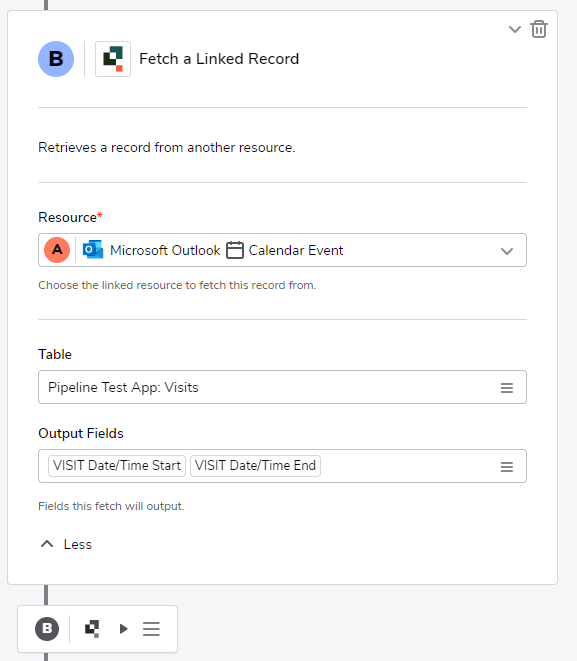Click app logo in bottom step toolbar
The height and width of the screenshot is (661, 577).
[92, 629]
